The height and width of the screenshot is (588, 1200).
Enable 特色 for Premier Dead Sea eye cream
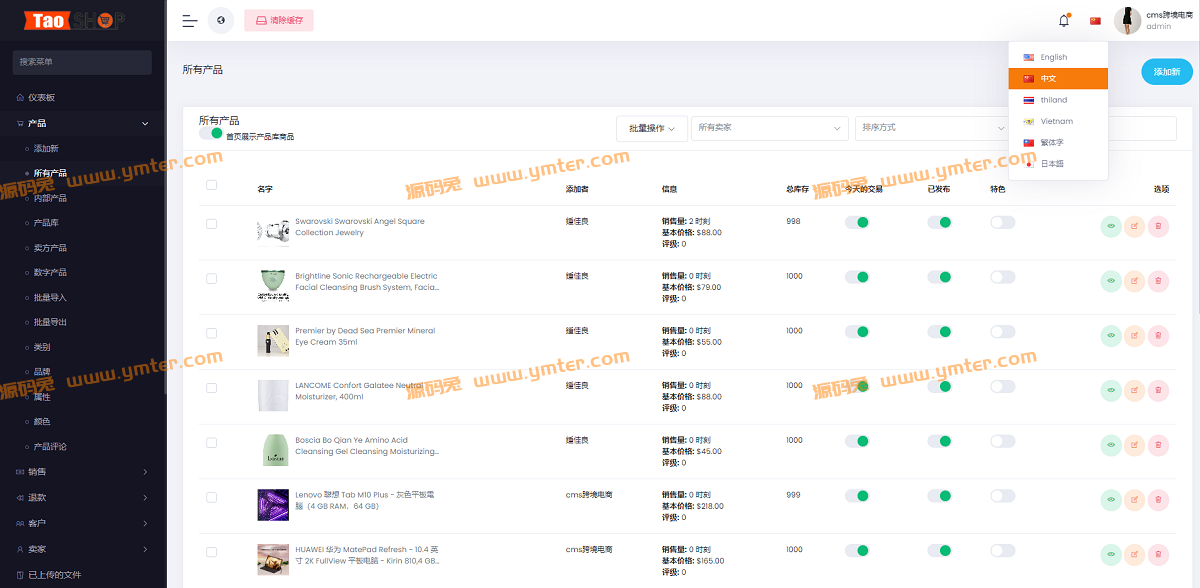coord(1002,331)
